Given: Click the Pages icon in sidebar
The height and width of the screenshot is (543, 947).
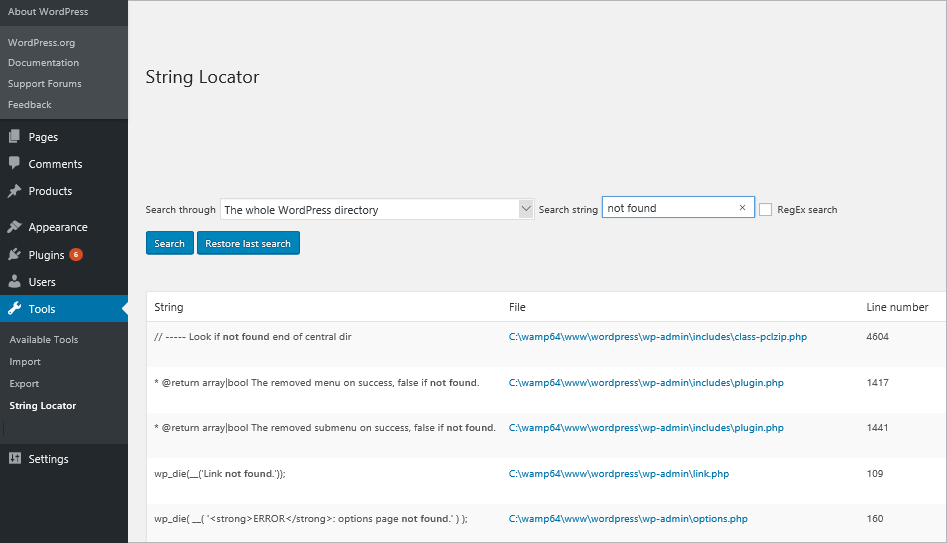Looking at the screenshot, I should 14,137.
